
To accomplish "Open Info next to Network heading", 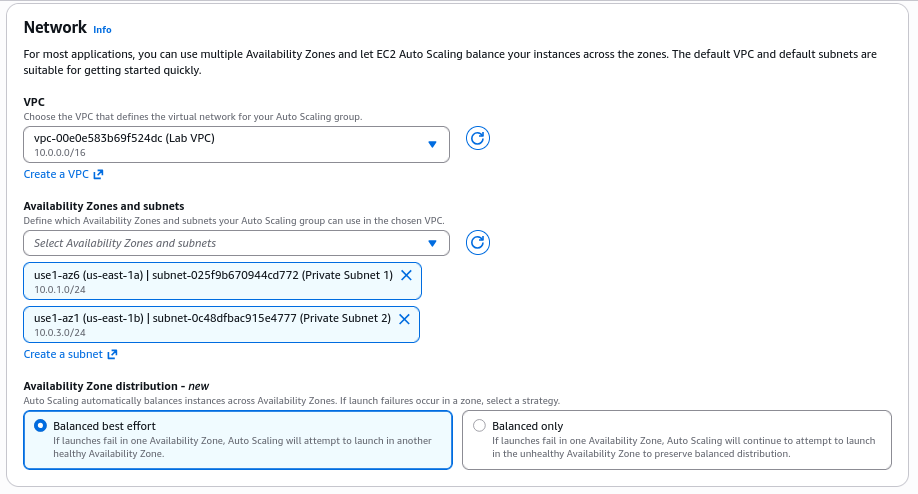I will pyautogui.click(x=102, y=30).
